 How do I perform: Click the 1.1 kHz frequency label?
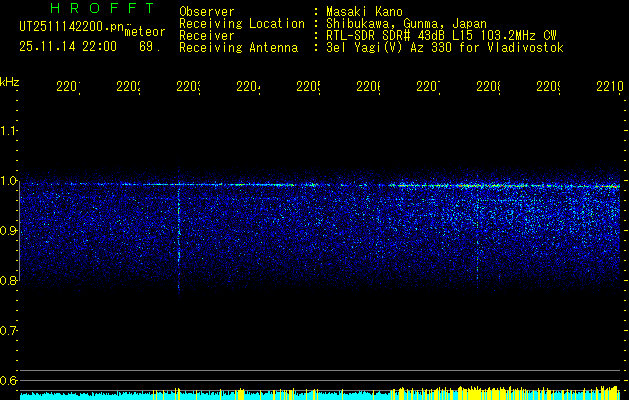point(8,131)
